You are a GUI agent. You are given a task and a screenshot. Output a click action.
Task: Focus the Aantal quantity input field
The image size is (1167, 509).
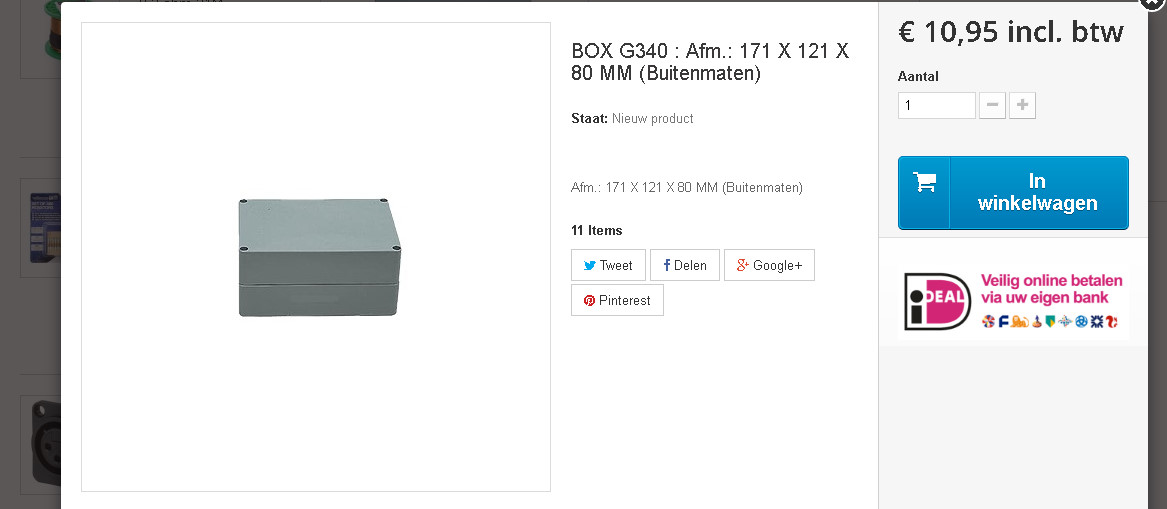tap(936, 105)
